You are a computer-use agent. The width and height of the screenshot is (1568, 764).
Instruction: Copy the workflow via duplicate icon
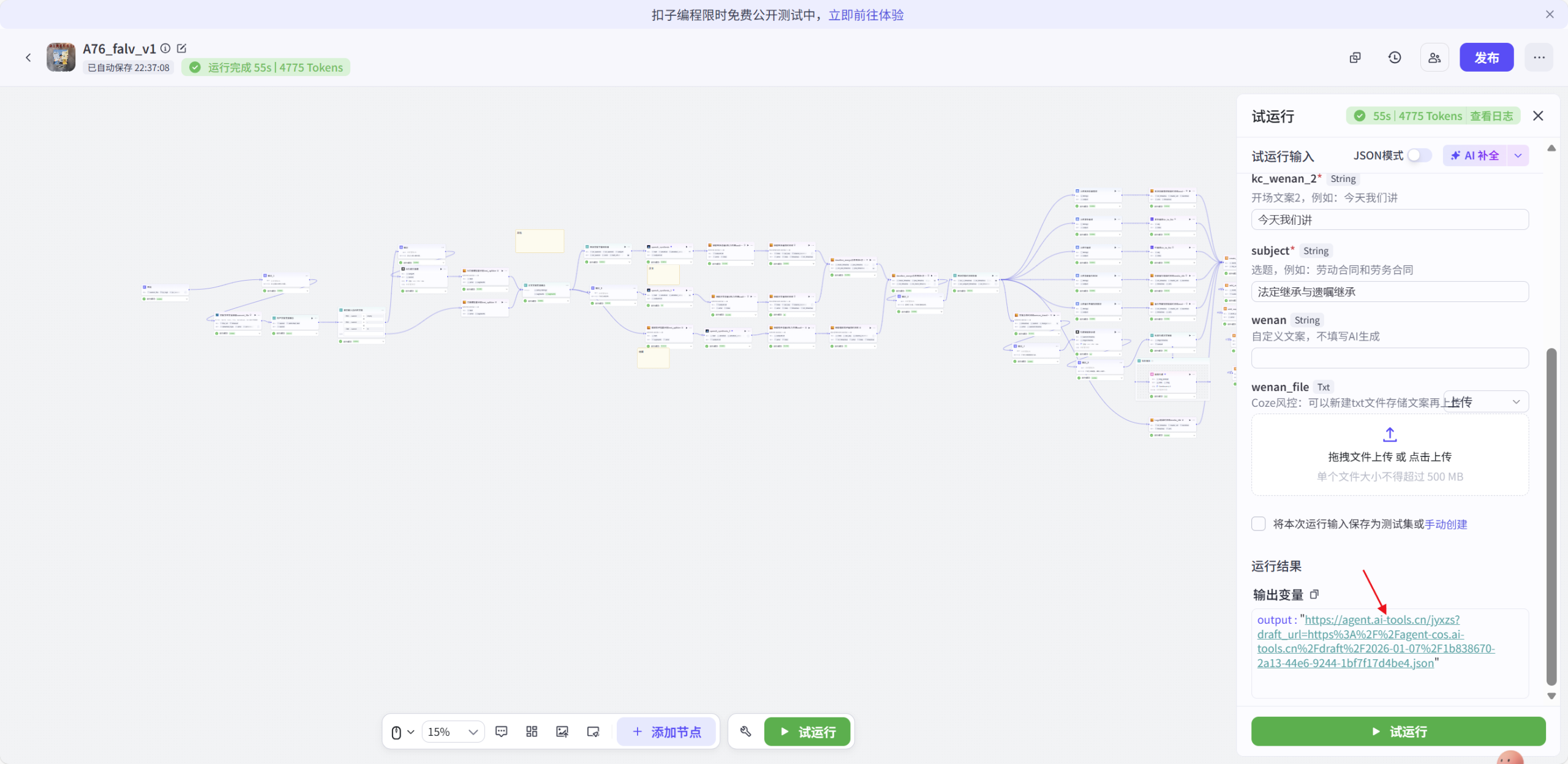tap(1355, 57)
